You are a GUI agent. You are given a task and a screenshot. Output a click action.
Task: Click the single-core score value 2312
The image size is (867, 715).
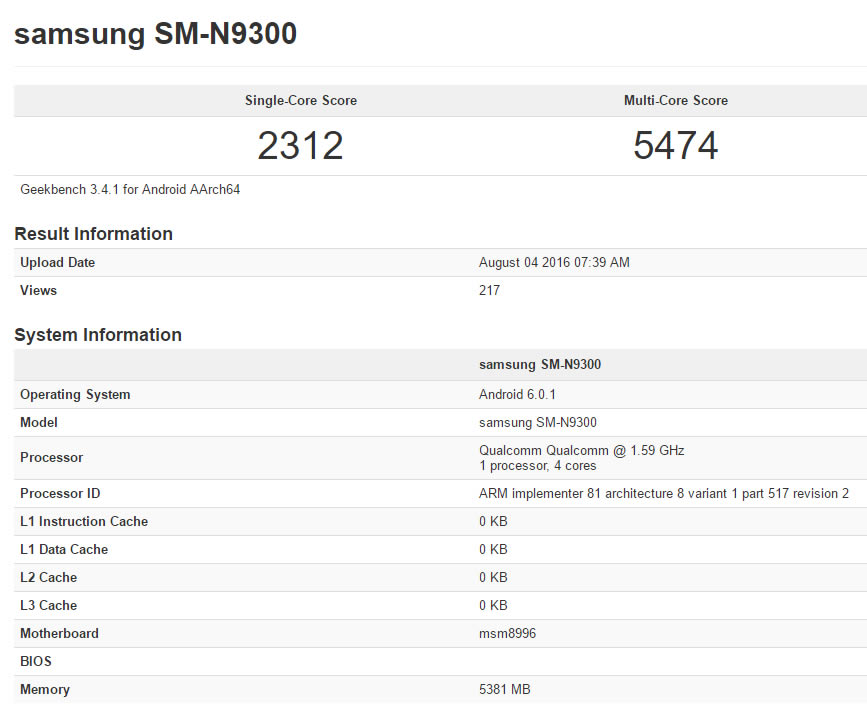click(300, 146)
